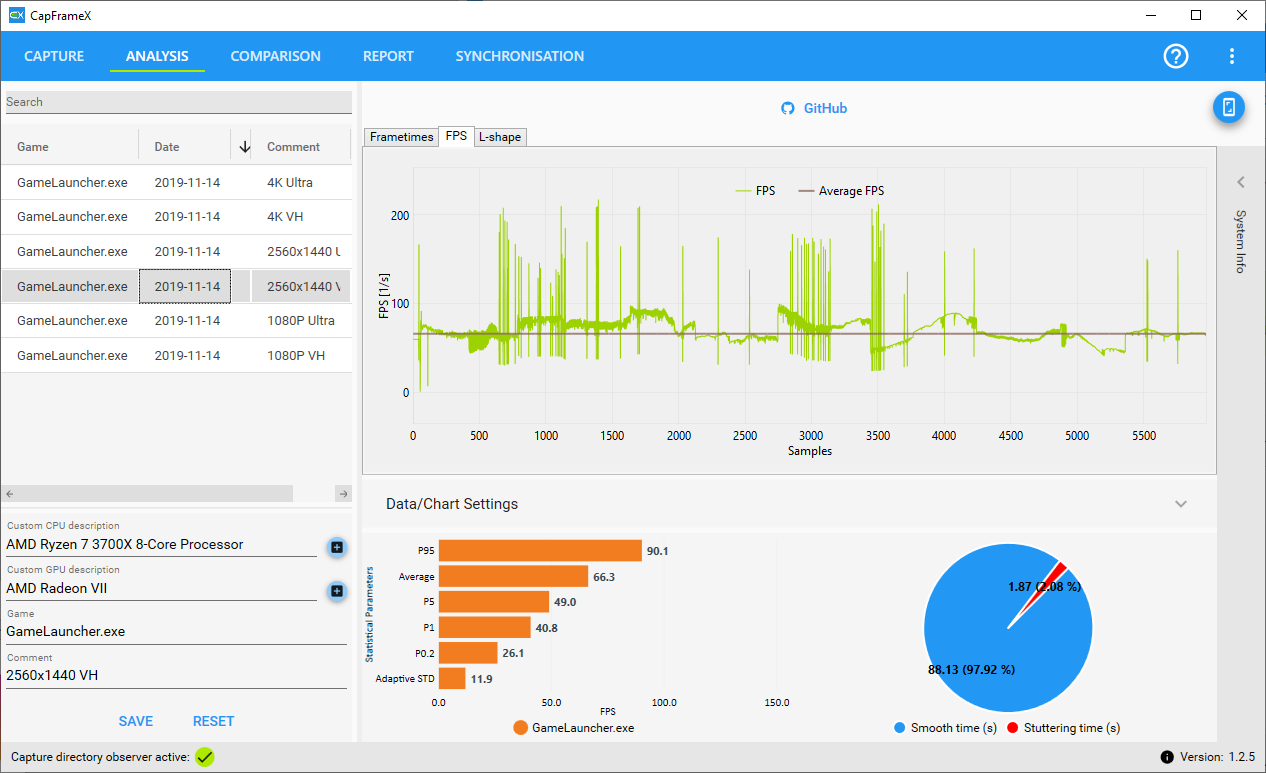
Task: Click the P5 bar showing 49.0
Action: tap(494, 602)
